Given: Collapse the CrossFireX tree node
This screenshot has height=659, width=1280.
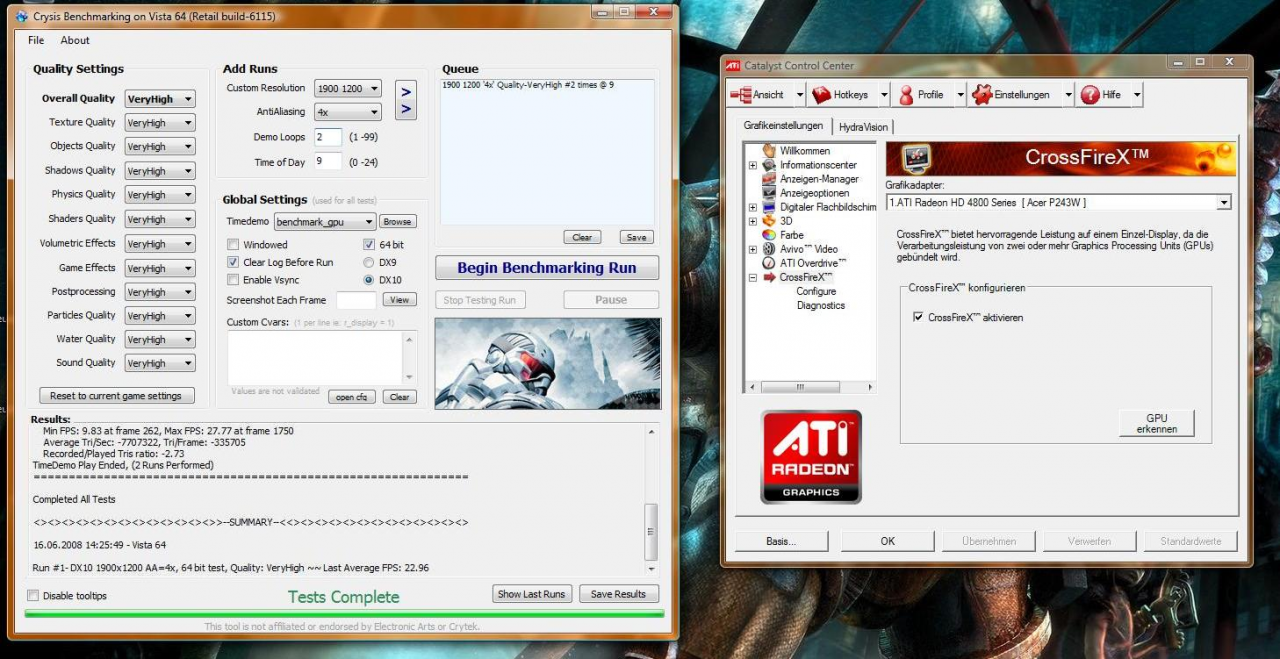Looking at the screenshot, I should click(752, 277).
